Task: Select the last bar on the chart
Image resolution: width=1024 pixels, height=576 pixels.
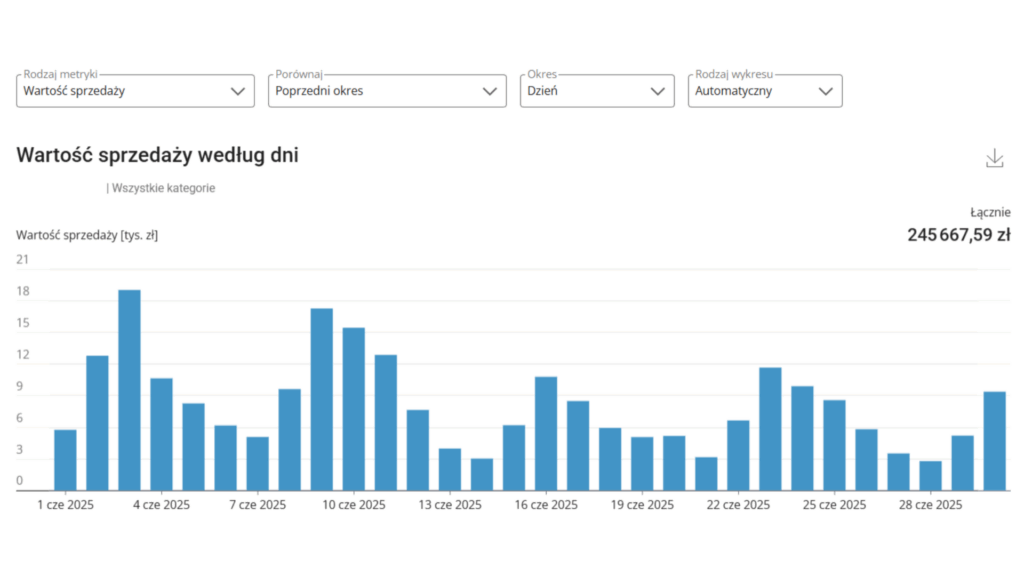Action: tap(994, 441)
